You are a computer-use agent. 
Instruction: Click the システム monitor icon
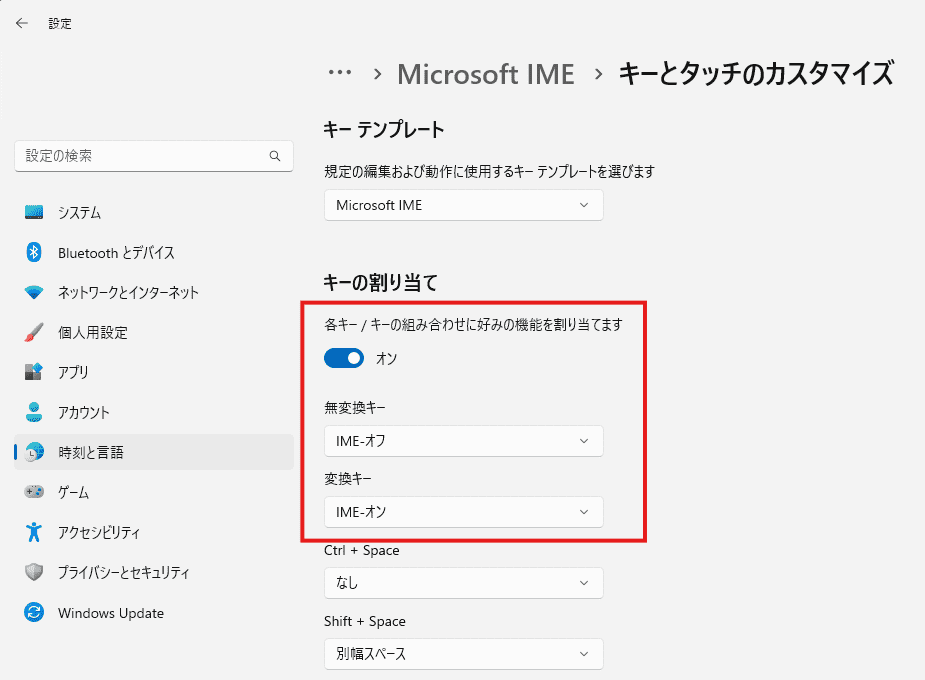pyautogui.click(x=34, y=212)
